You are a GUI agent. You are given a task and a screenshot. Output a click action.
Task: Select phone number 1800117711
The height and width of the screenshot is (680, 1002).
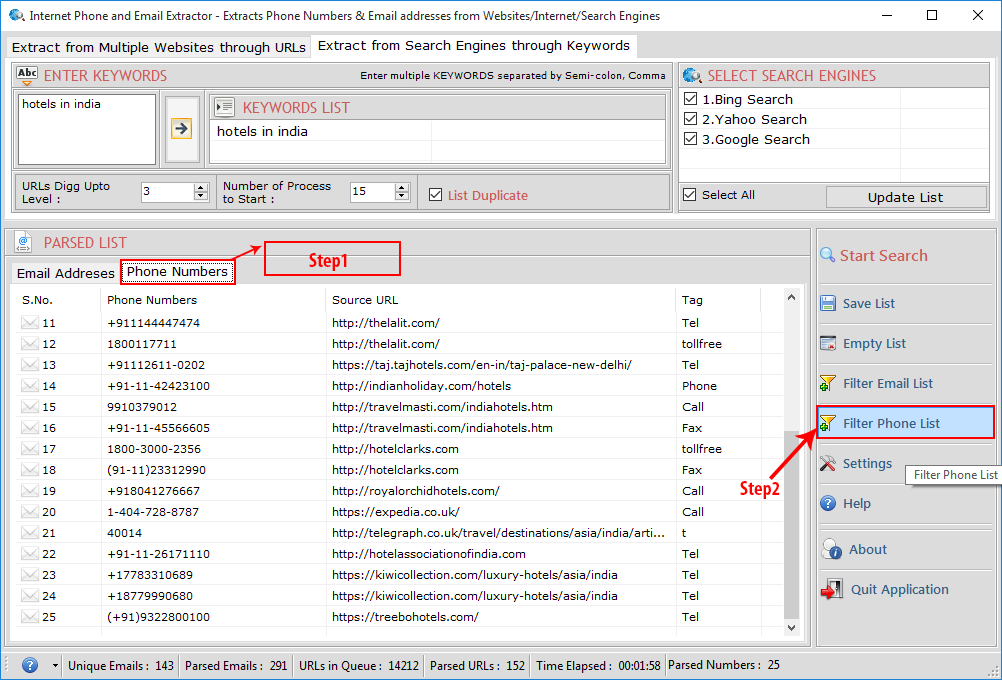(142, 344)
